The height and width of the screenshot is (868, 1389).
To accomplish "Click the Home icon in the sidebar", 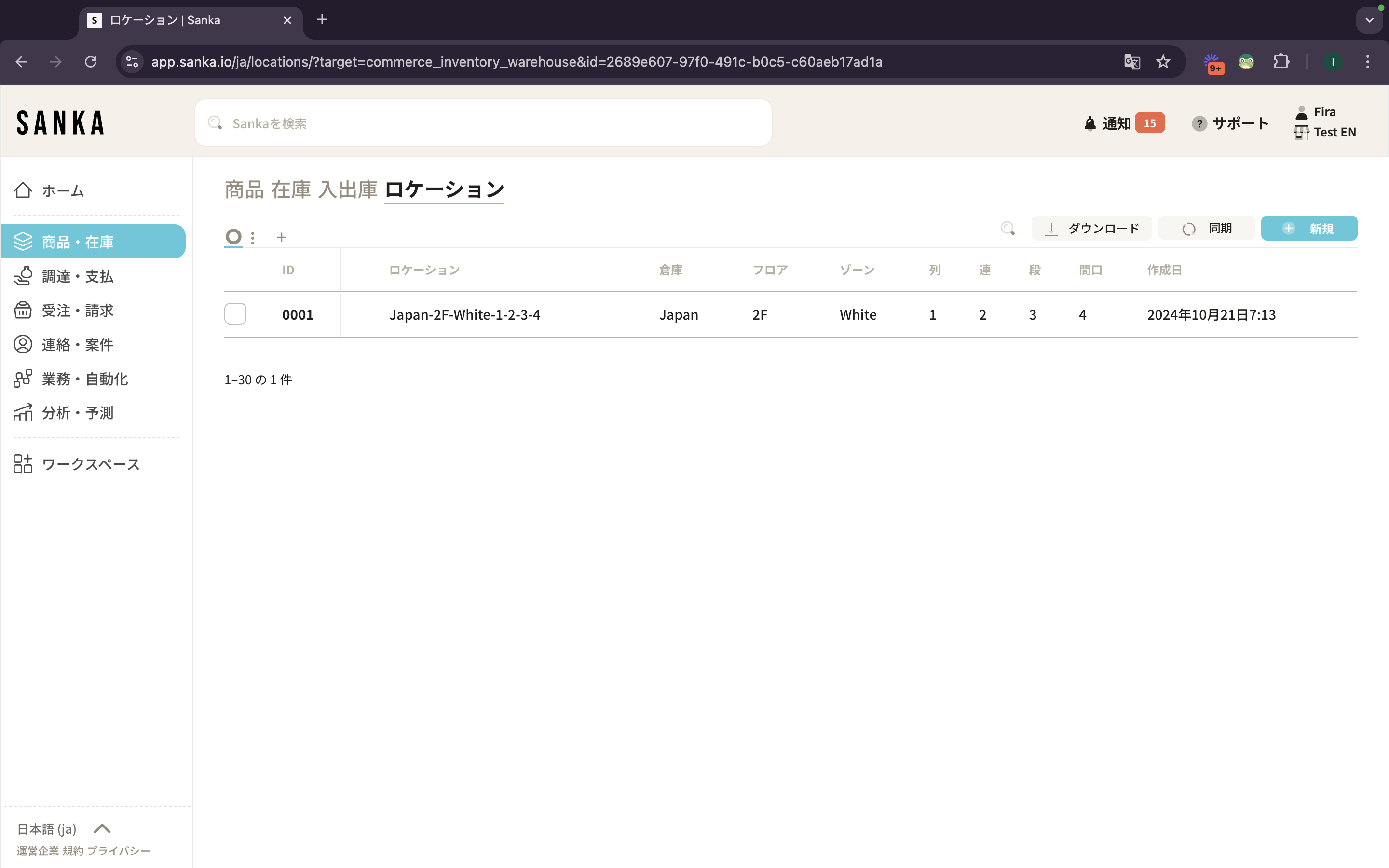I will pos(23,190).
